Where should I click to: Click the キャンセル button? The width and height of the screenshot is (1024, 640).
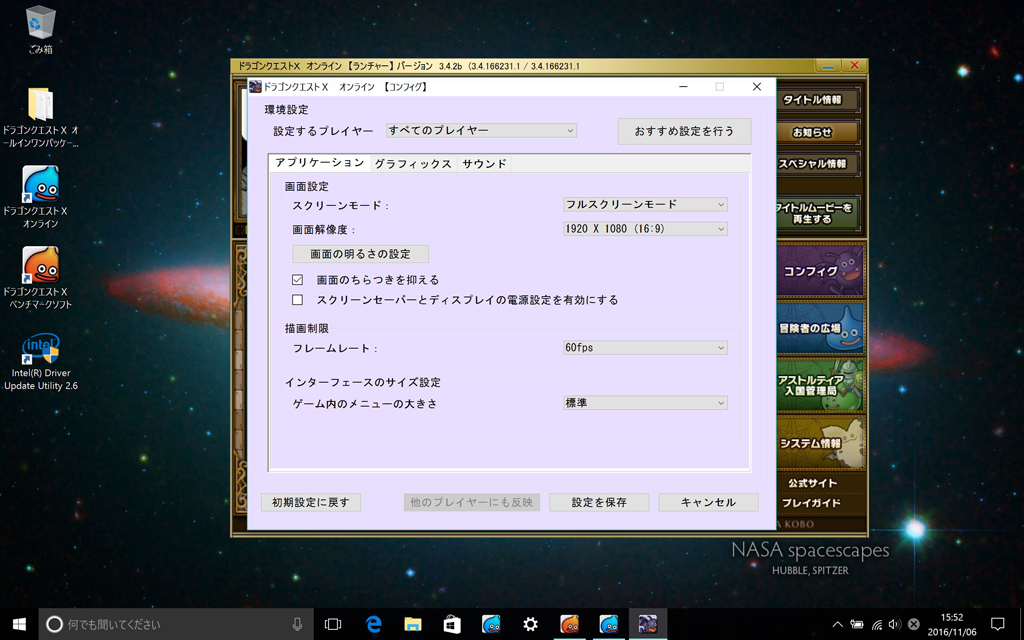tap(709, 502)
